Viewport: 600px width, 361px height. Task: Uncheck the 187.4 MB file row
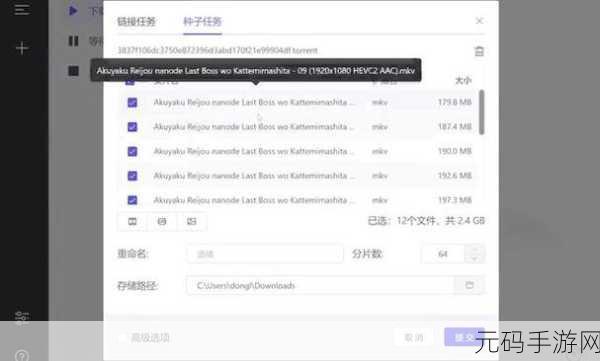click(132, 127)
